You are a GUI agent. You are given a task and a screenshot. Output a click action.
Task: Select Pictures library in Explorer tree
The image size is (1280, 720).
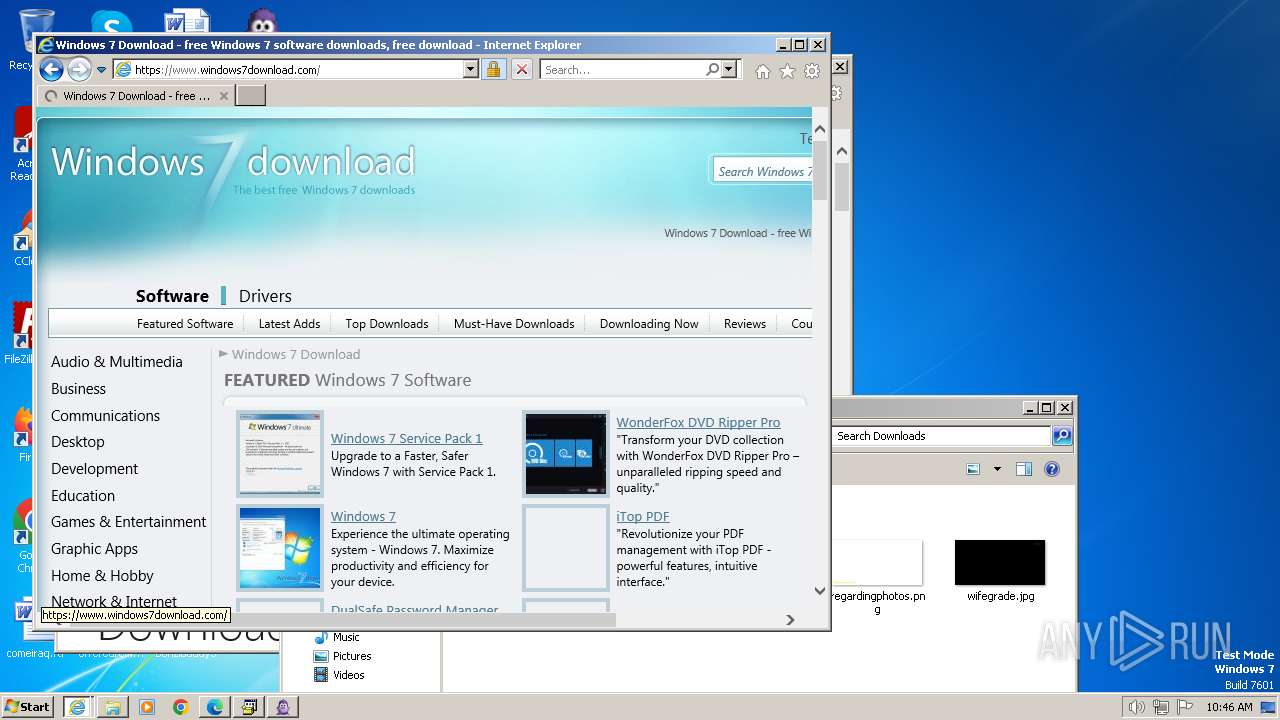click(342, 656)
